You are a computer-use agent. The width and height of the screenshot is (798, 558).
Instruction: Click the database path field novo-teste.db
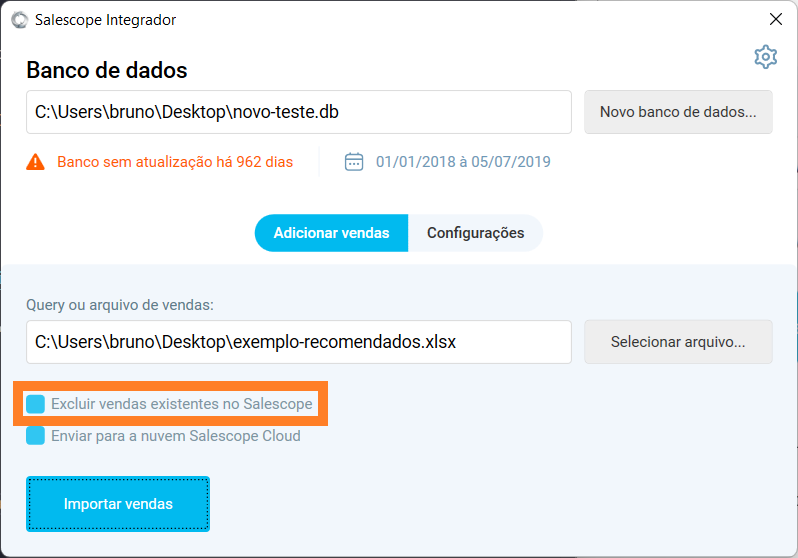pos(299,112)
